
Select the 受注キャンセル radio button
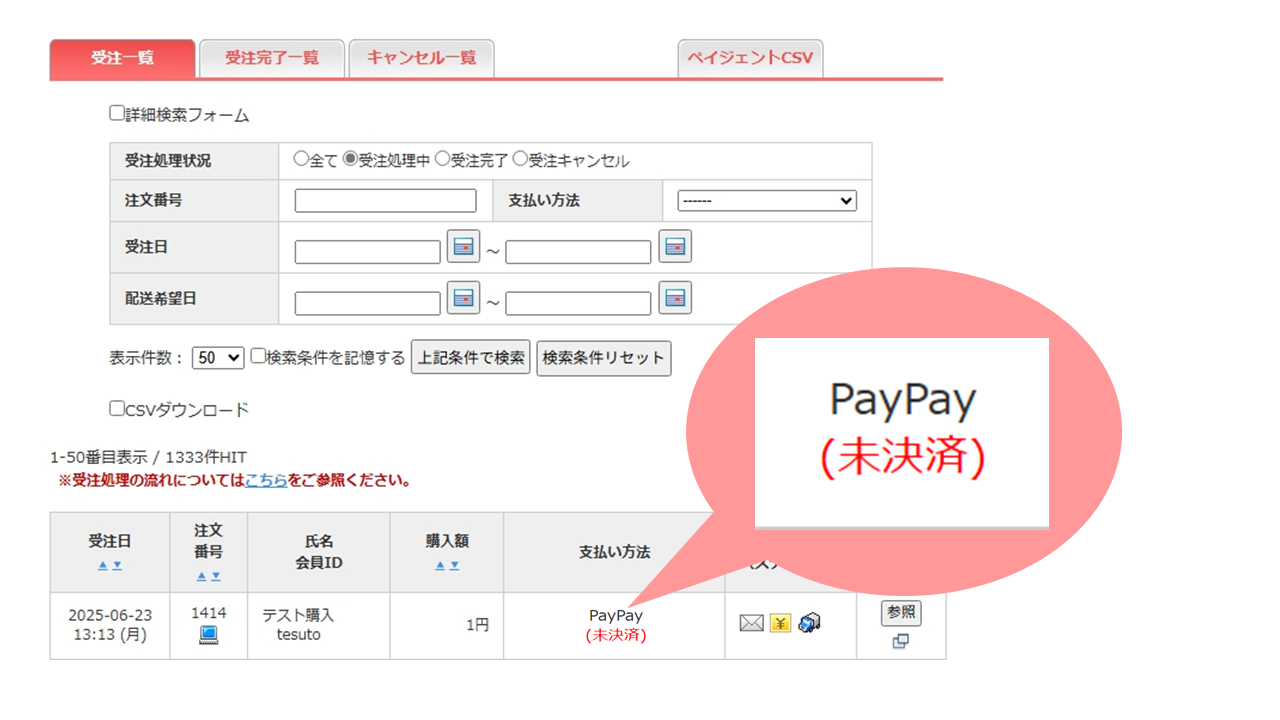coord(520,159)
